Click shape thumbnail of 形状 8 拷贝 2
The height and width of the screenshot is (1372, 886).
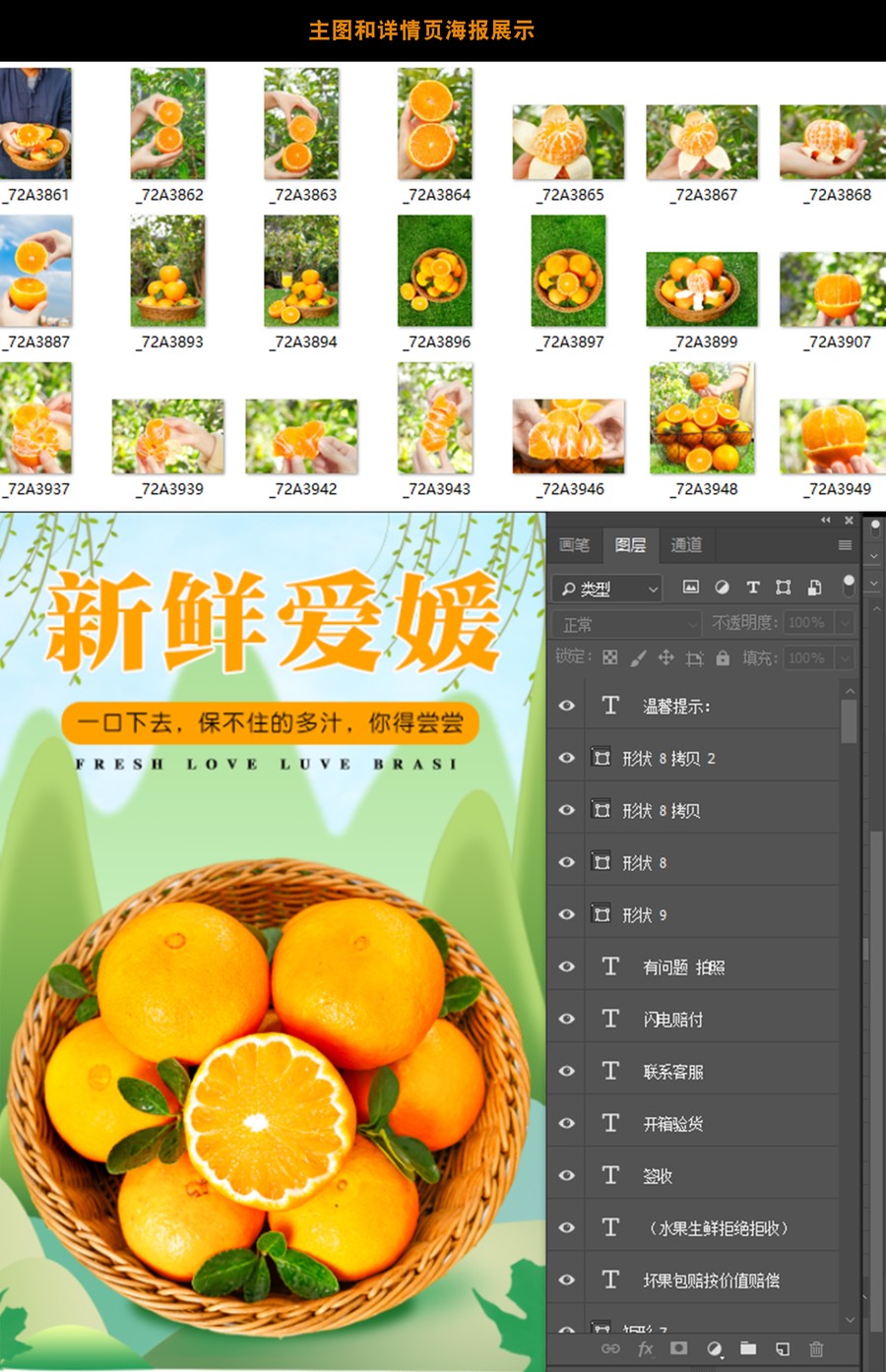tap(601, 758)
